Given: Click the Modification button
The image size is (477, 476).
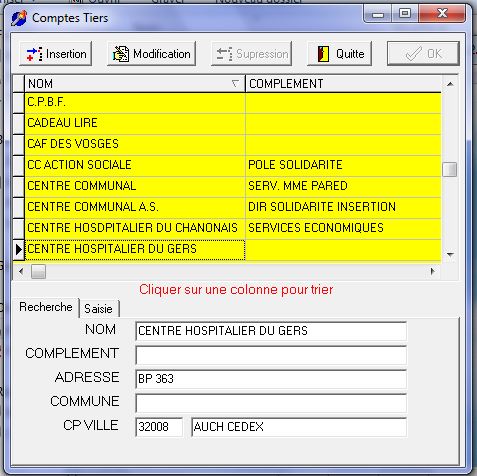Looking at the screenshot, I should (152, 54).
